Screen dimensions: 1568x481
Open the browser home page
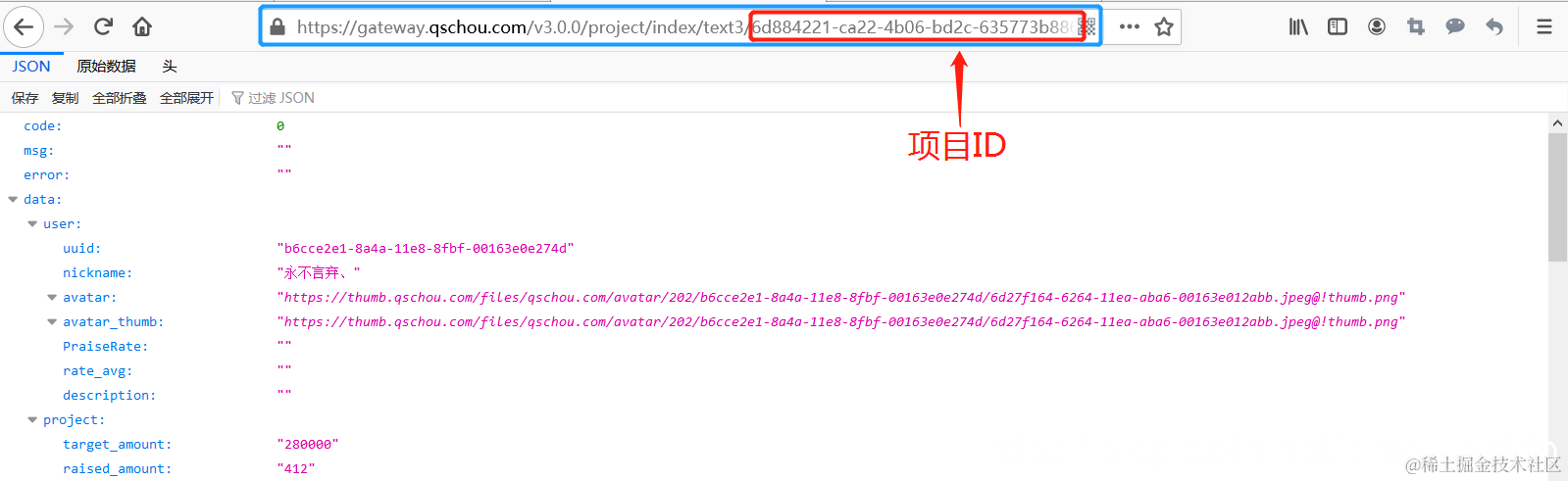[x=142, y=26]
